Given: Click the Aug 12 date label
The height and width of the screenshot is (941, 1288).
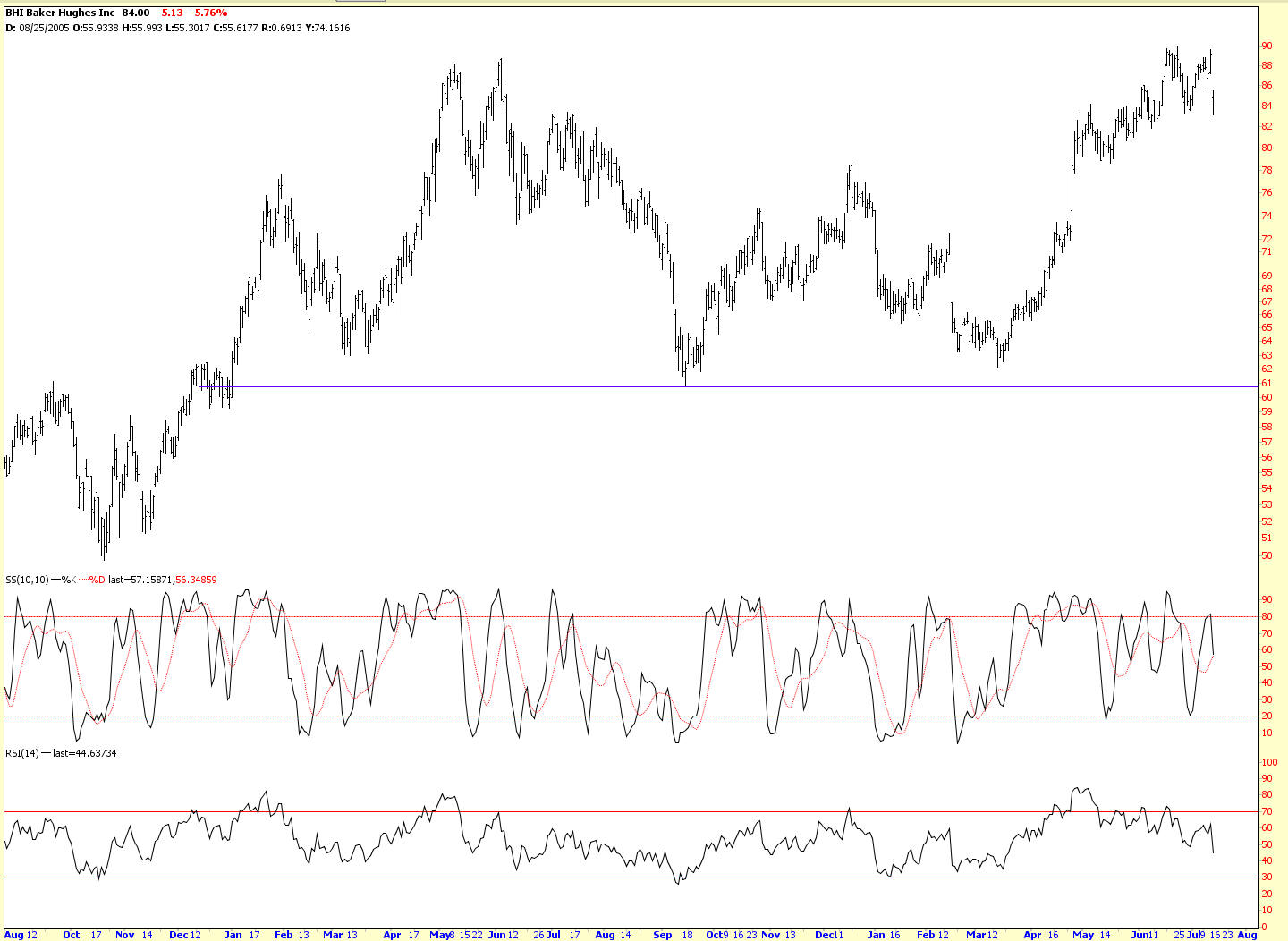Looking at the screenshot, I should pyautogui.click(x=21, y=935).
